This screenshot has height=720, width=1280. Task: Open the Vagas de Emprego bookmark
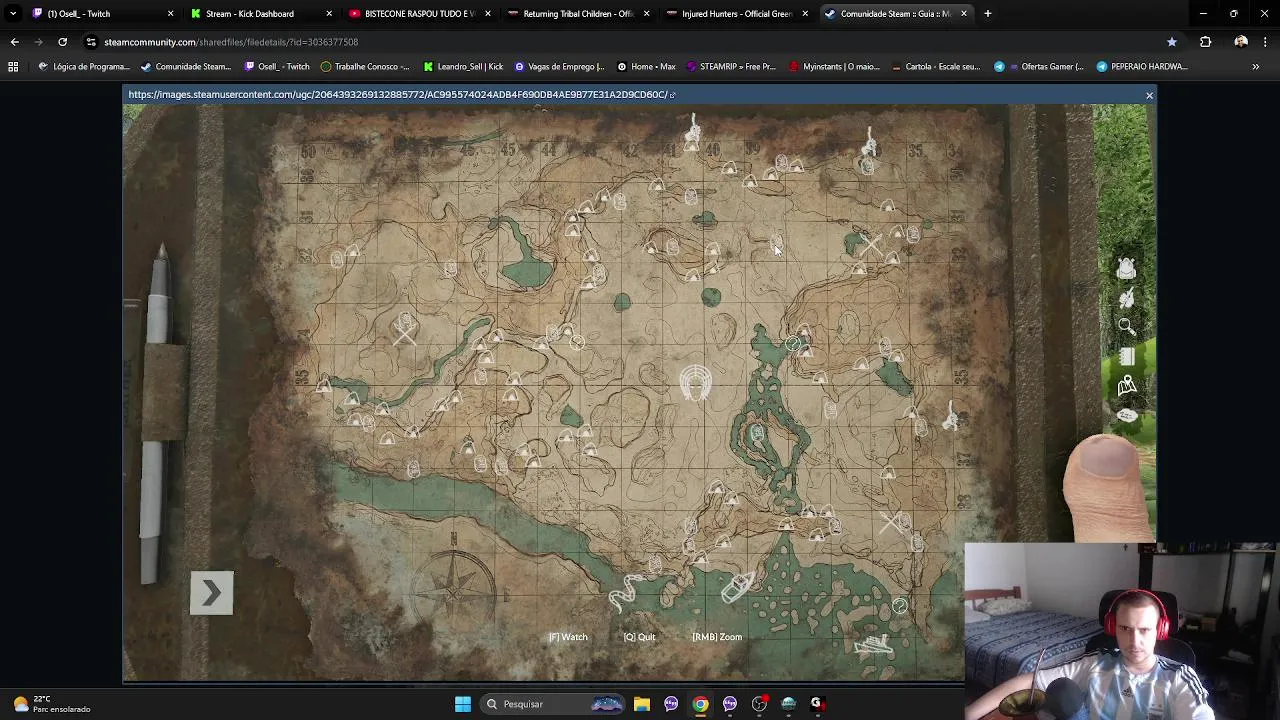(x=559, y=67)
